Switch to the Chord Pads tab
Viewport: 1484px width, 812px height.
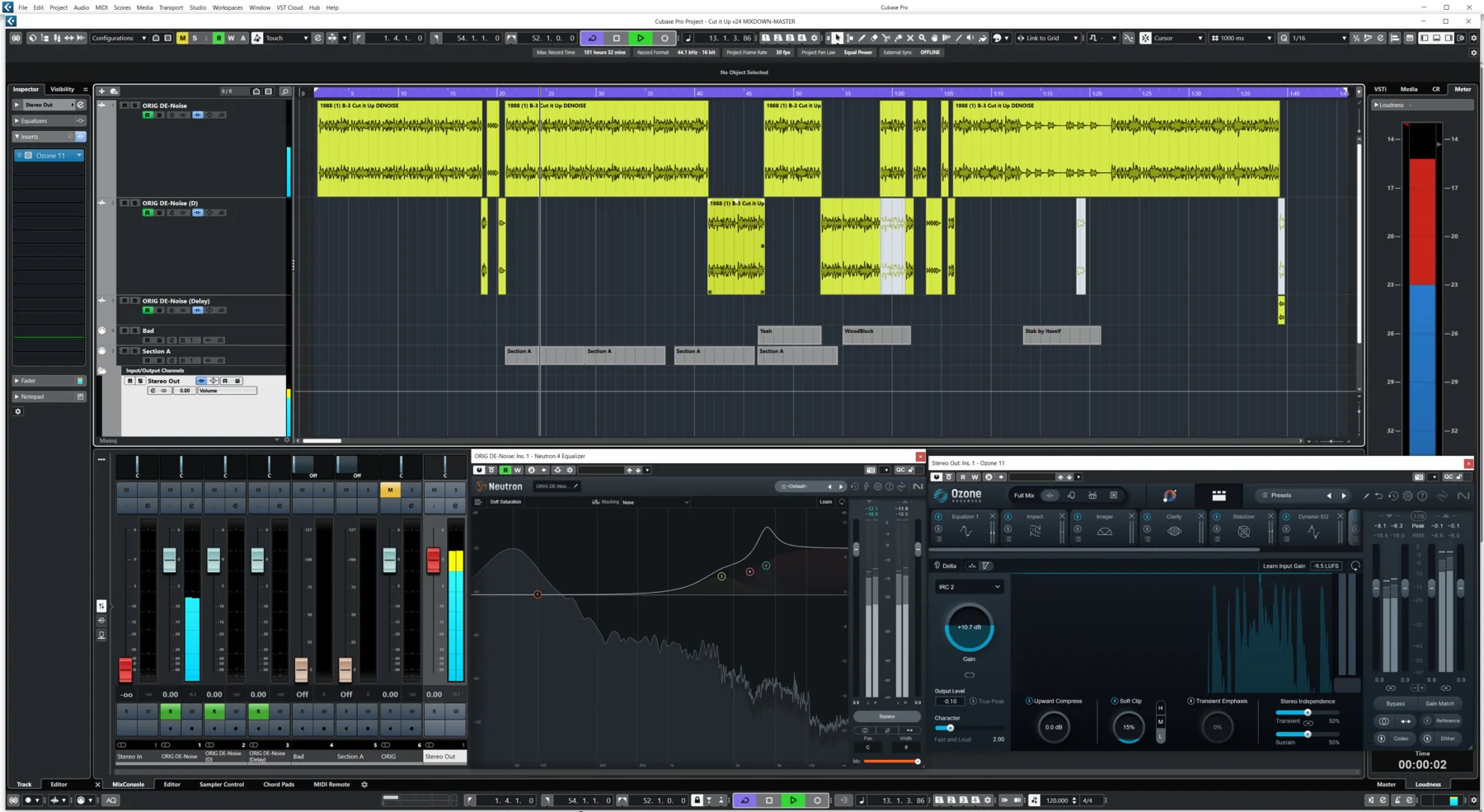pyautogui.click(x=279, y=784)
